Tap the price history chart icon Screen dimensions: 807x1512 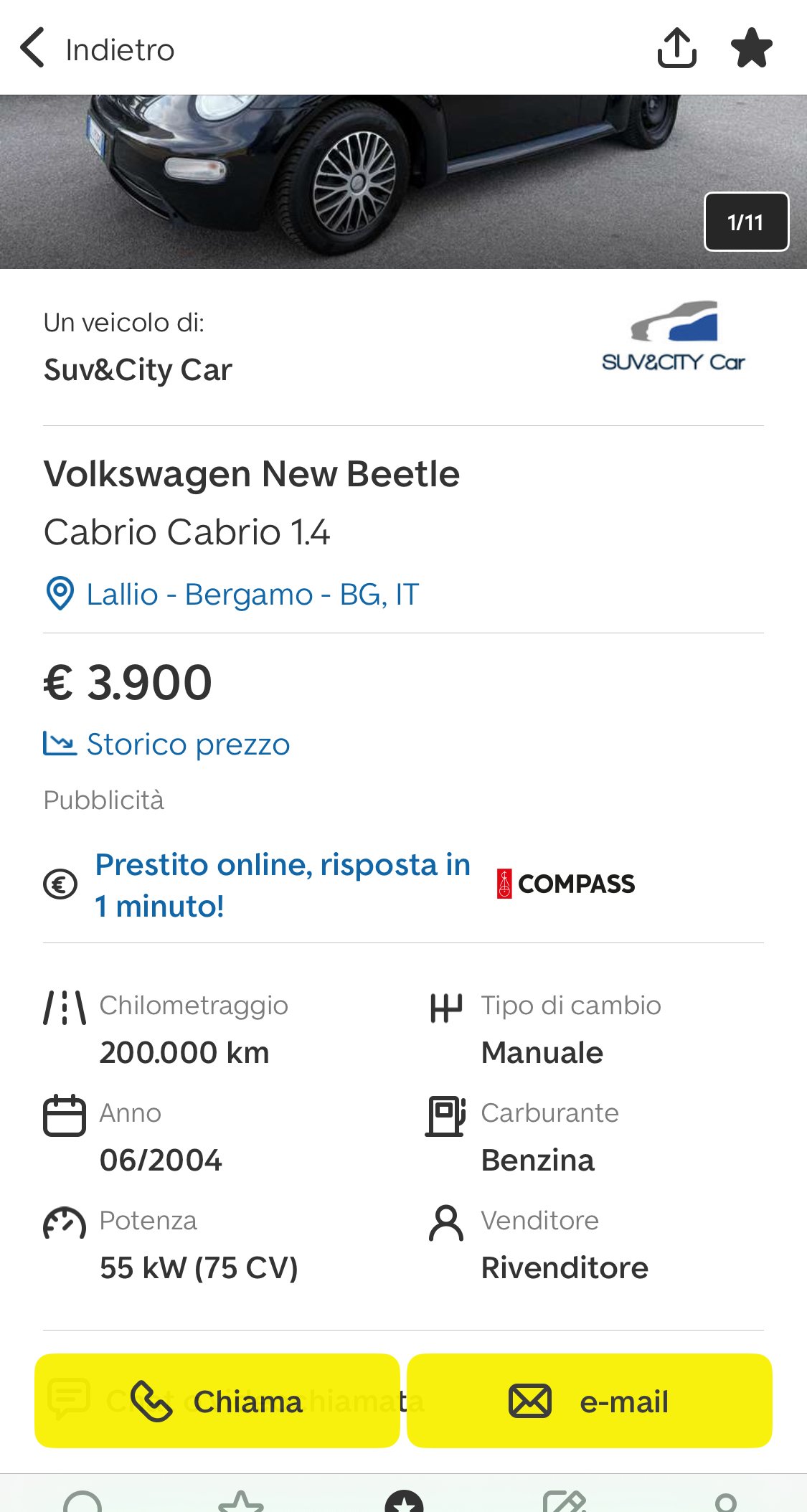(60, 744)
